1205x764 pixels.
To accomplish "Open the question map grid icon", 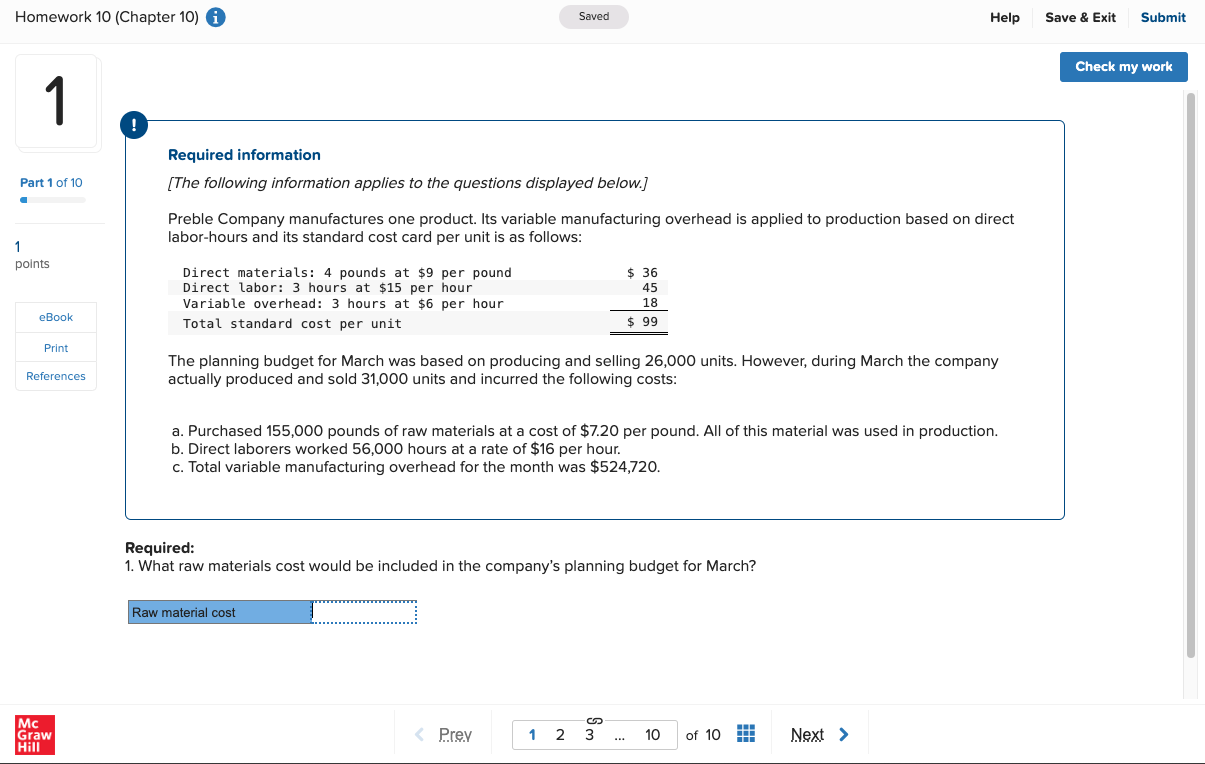I will (x=745, y=733).
